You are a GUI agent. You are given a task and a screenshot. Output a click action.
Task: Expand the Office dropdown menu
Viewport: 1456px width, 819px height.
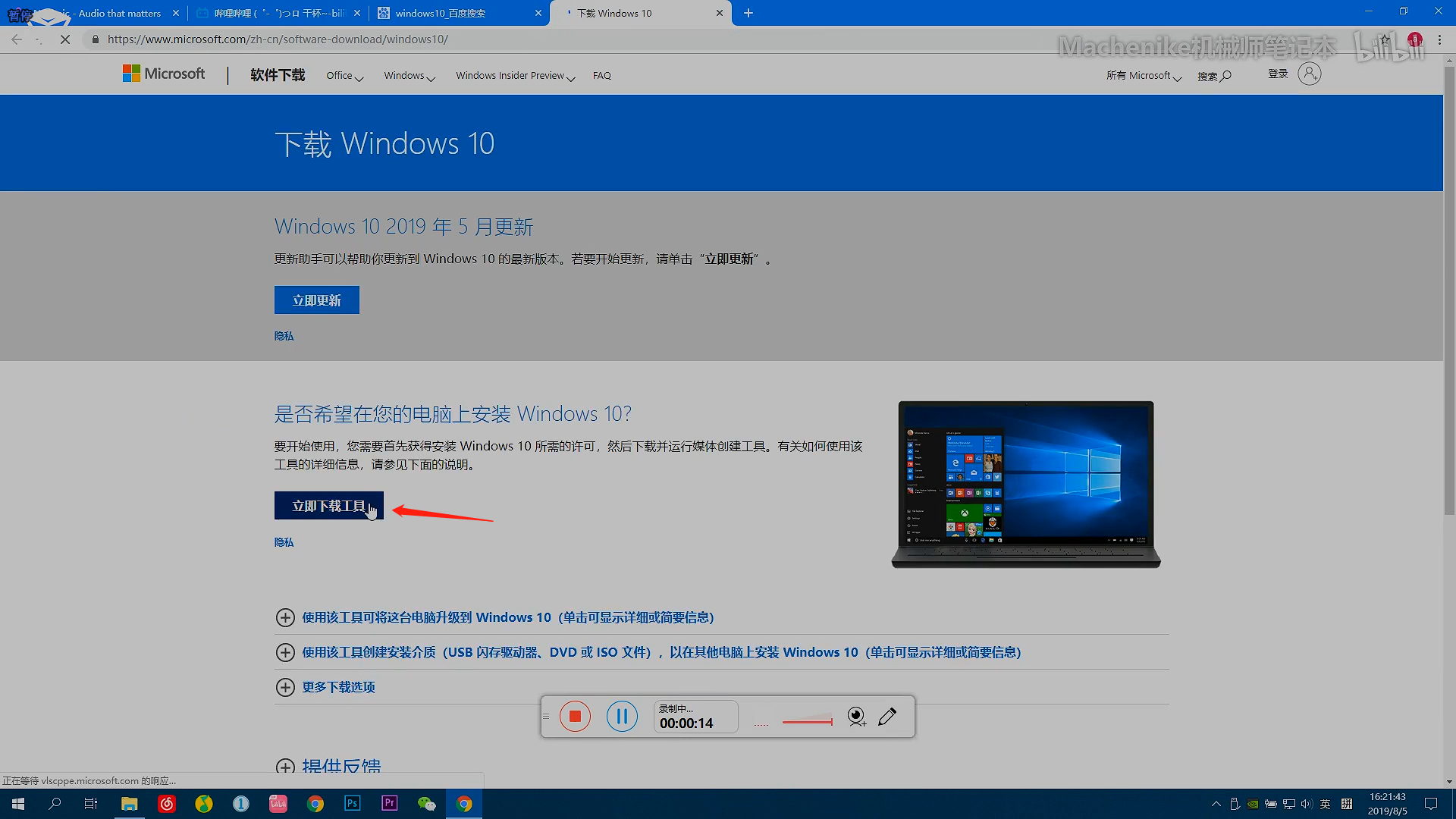point(345,76)
